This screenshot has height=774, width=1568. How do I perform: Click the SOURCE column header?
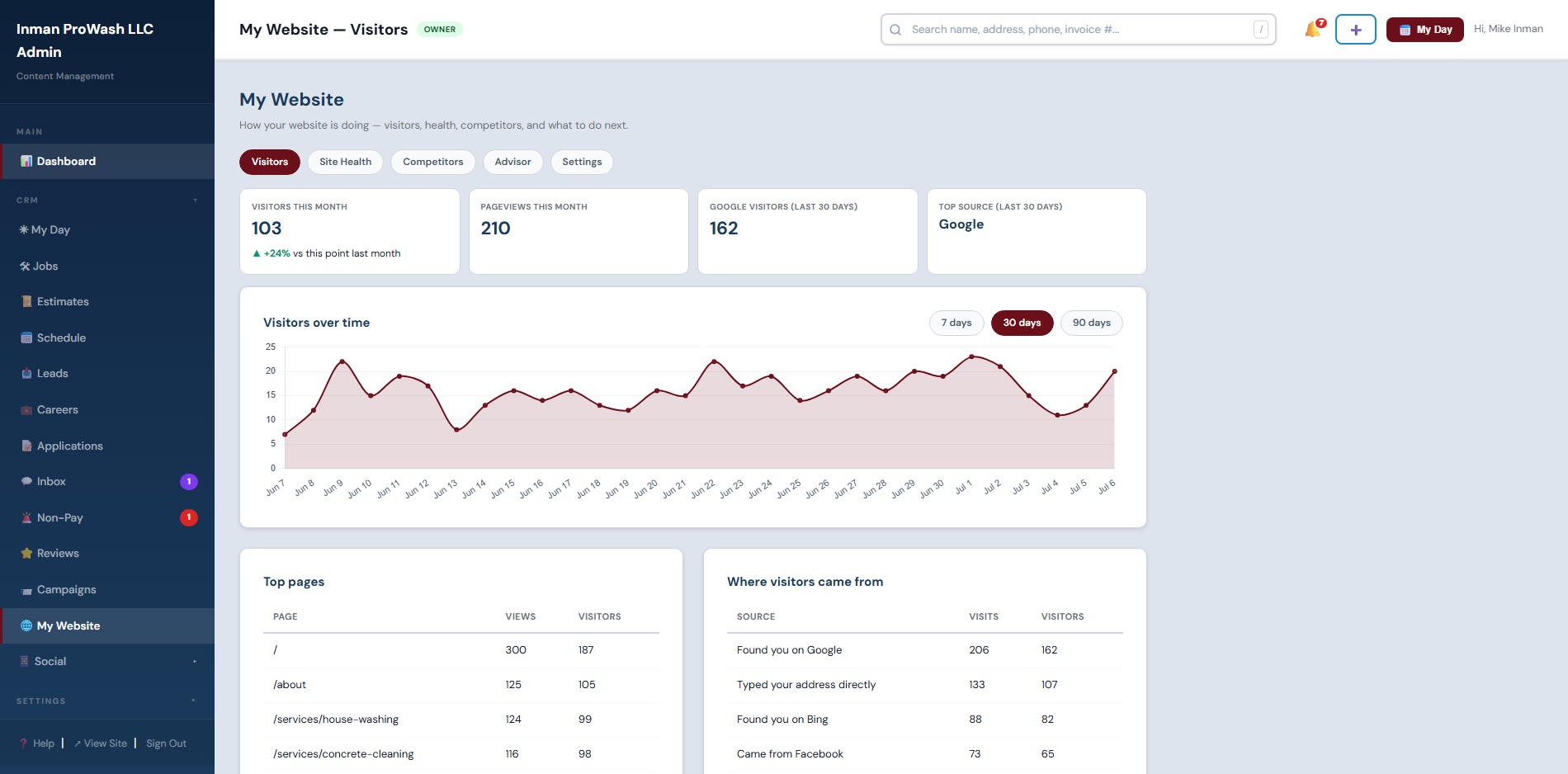pyautogui.click(x=756, y=617)
